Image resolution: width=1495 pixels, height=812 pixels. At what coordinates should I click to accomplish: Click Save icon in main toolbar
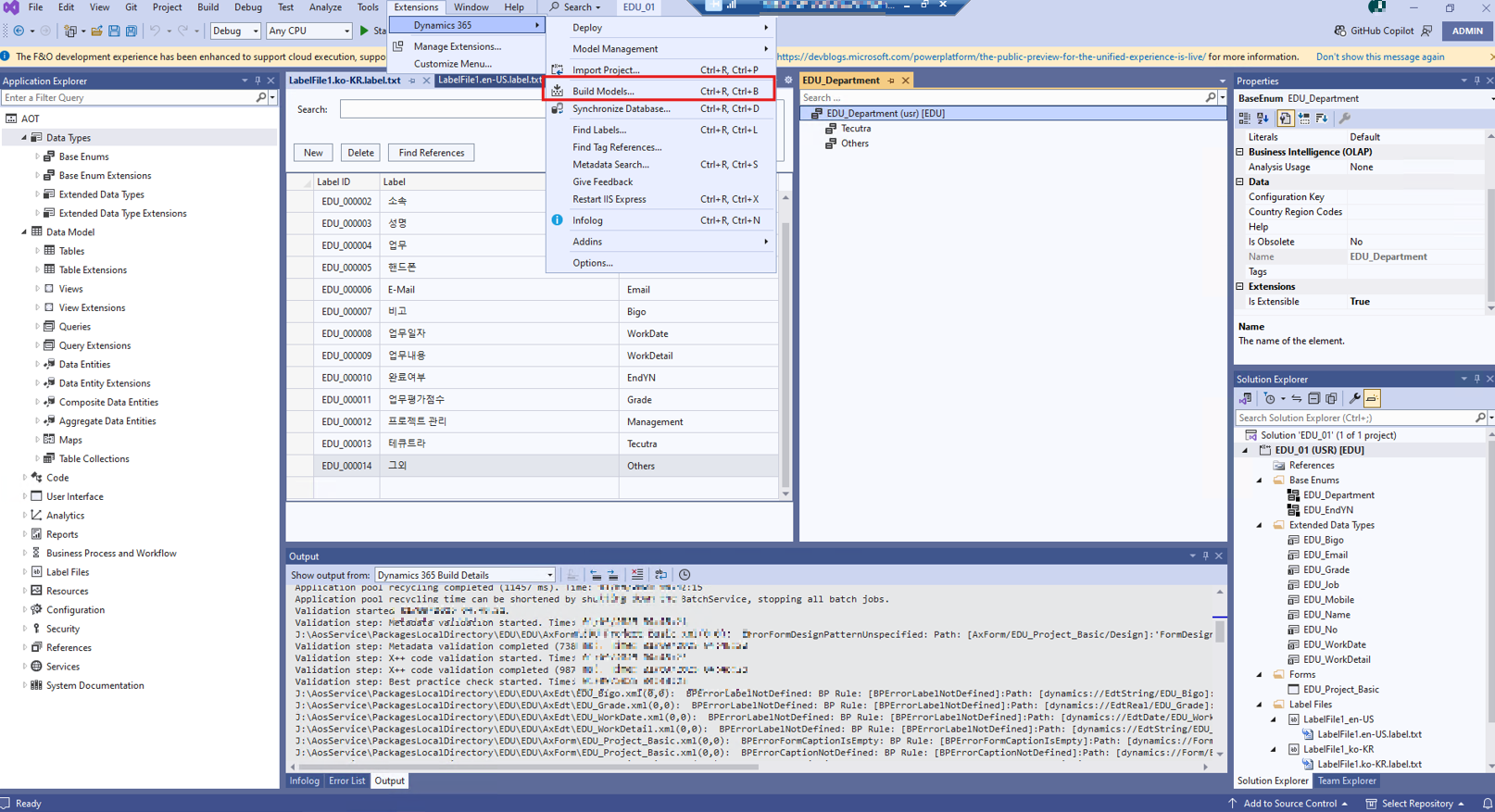[114, 31]
